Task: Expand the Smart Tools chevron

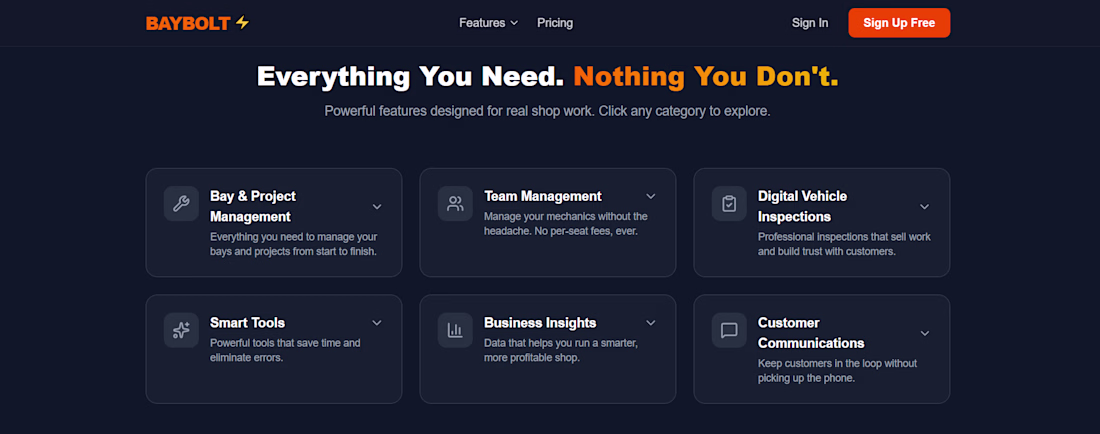Action: point(377,323)
